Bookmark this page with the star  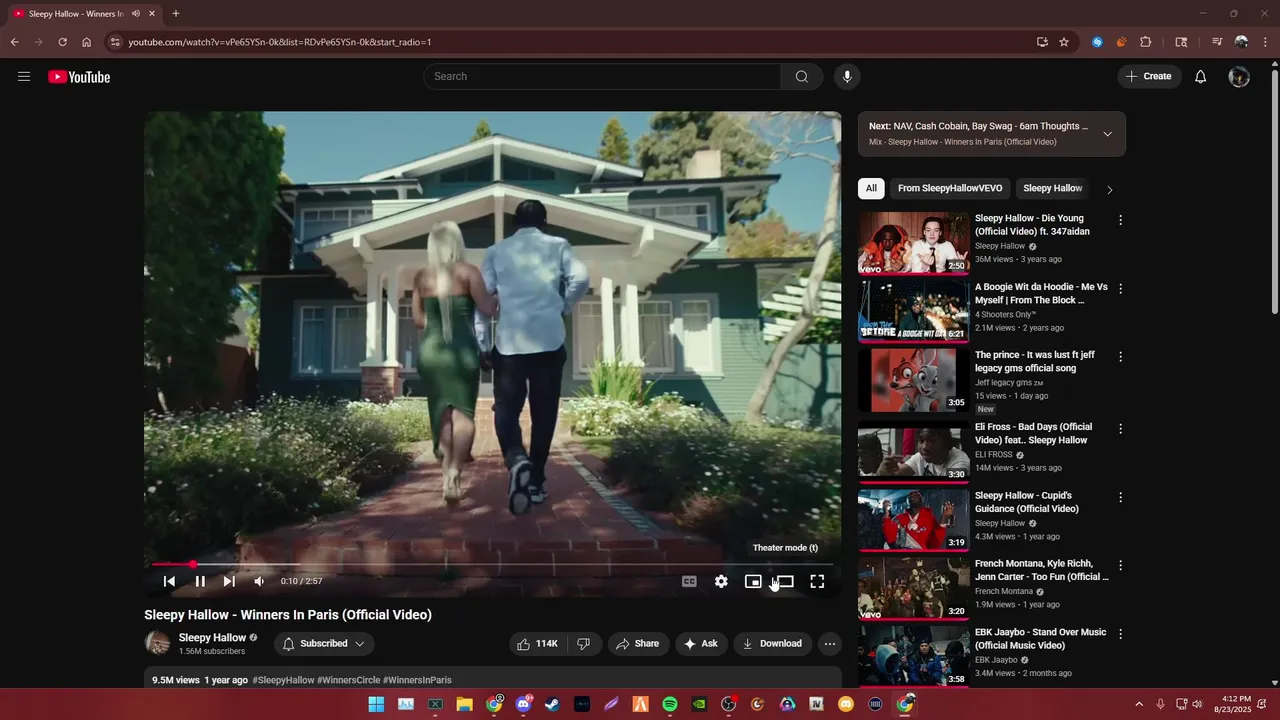(1064, 42)
